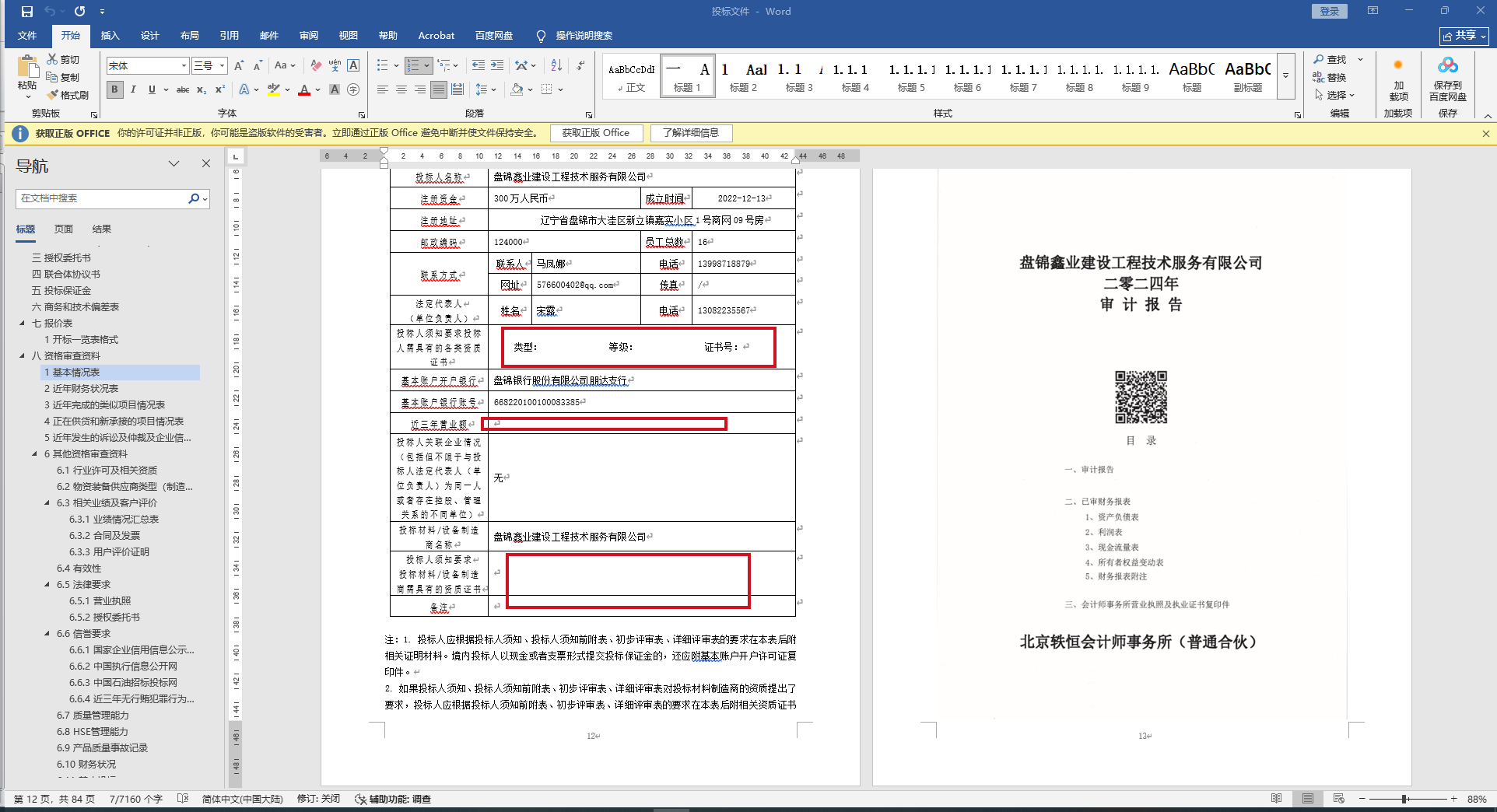
Task: Click the Save icon in title bar
Action: click(27, 12)
